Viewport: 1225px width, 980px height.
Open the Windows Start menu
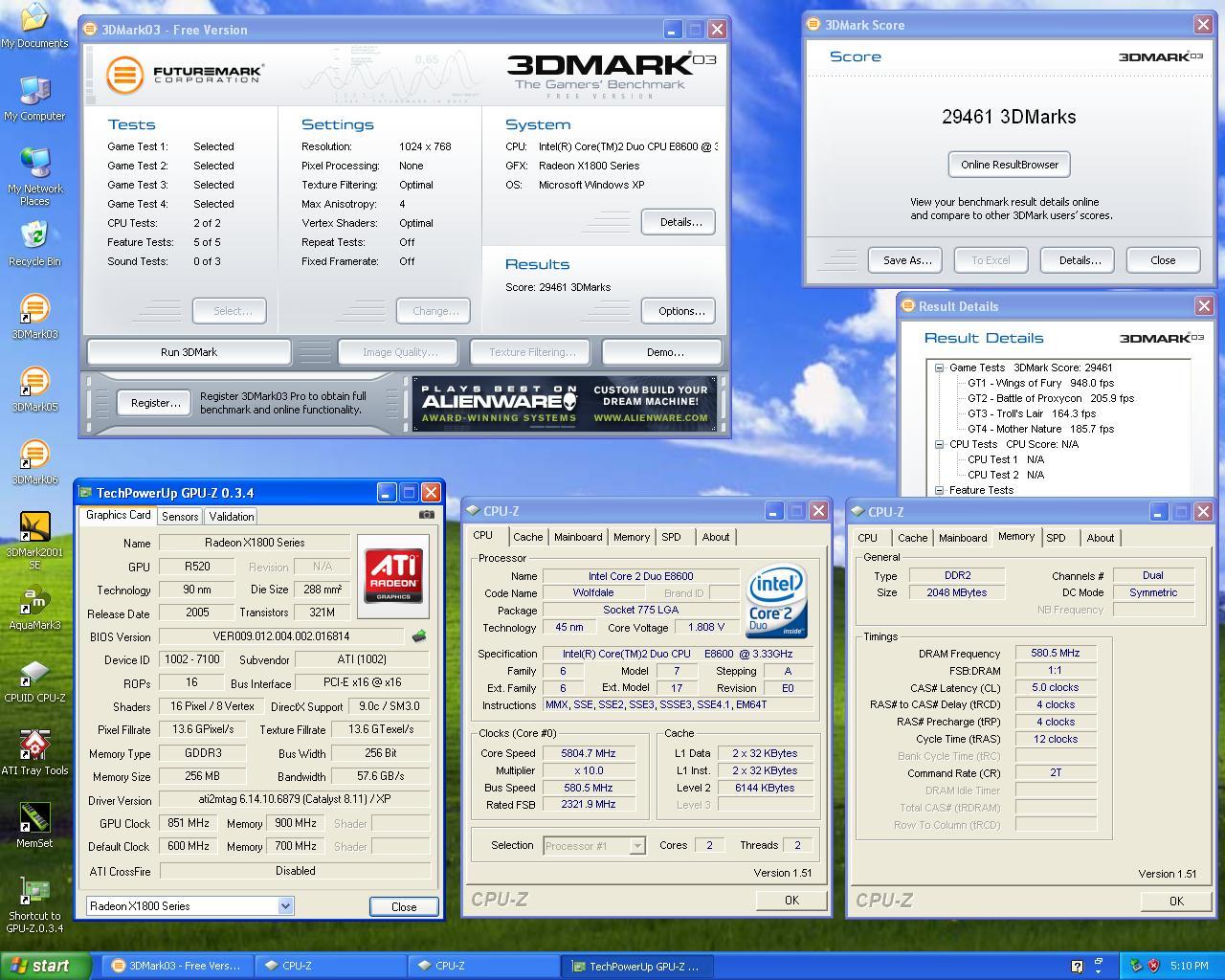tap(45, 966)
